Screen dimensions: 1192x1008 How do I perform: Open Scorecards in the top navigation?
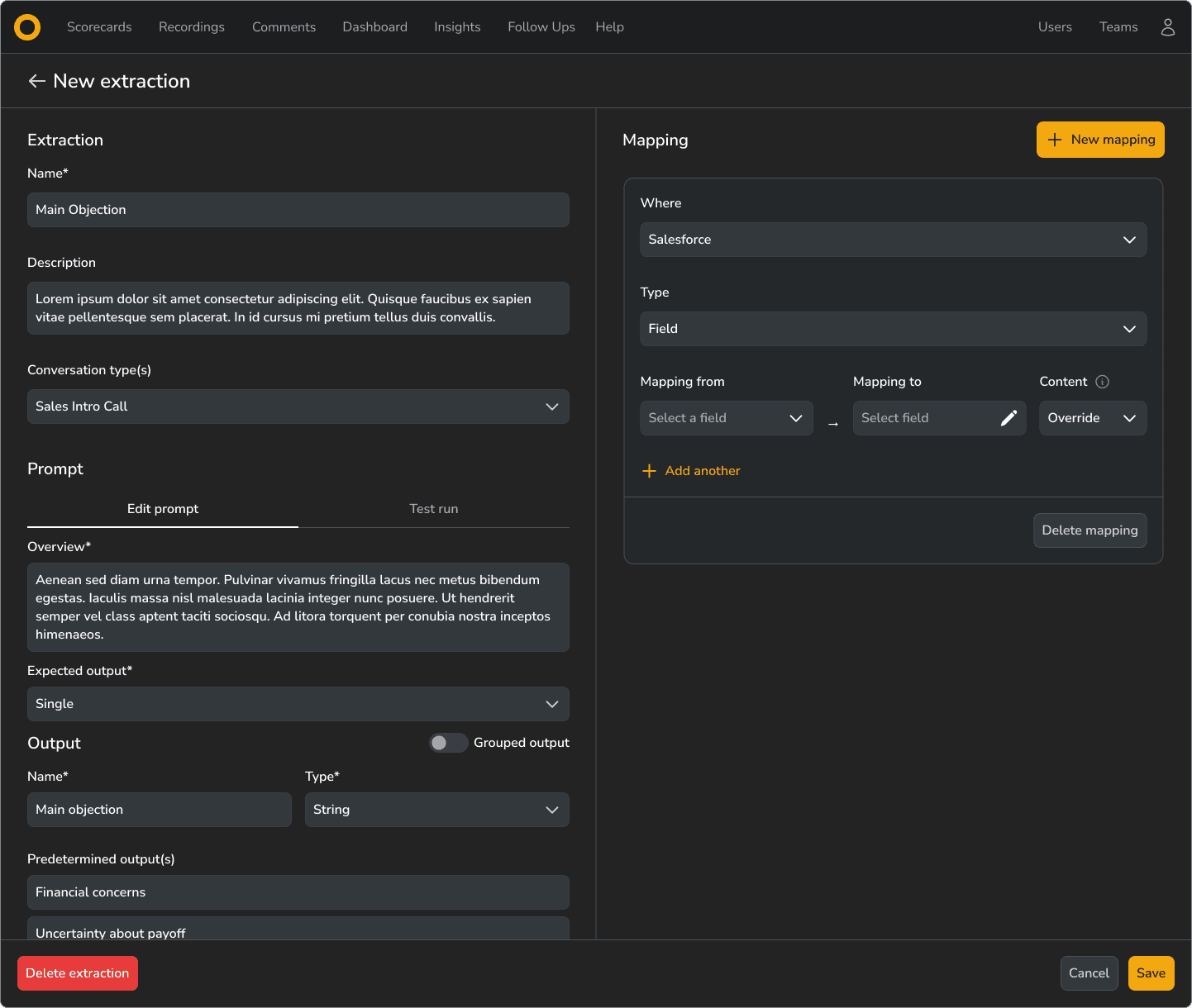[99, 27]
